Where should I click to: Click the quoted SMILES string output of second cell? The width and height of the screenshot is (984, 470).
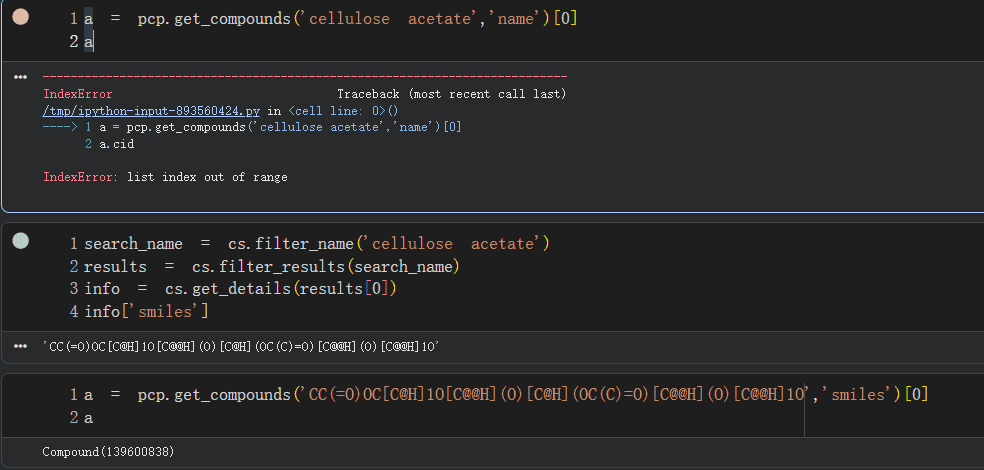point(241,346)
